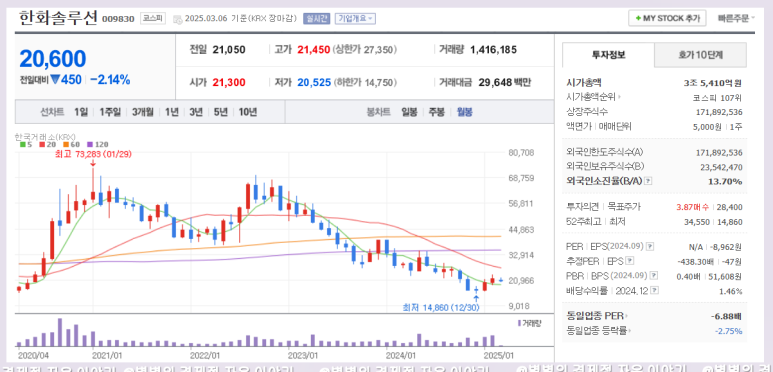Click the MY STOCK 추가 button
773x372 pixels.
(667, 19)
